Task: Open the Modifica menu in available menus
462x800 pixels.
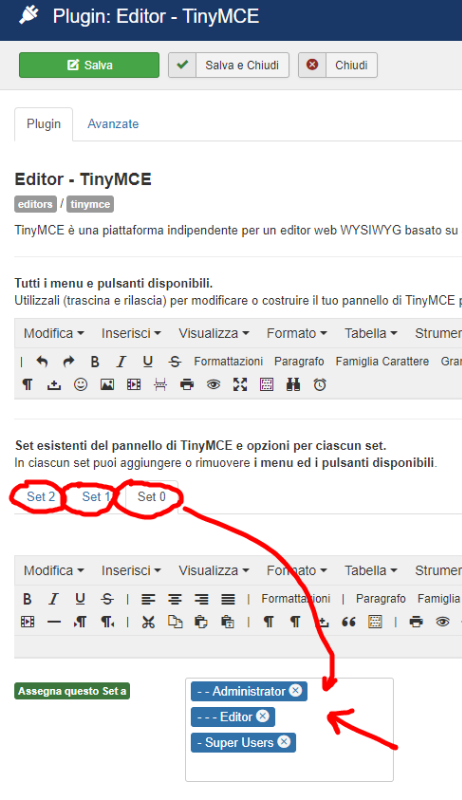Action: coord(54,333)
